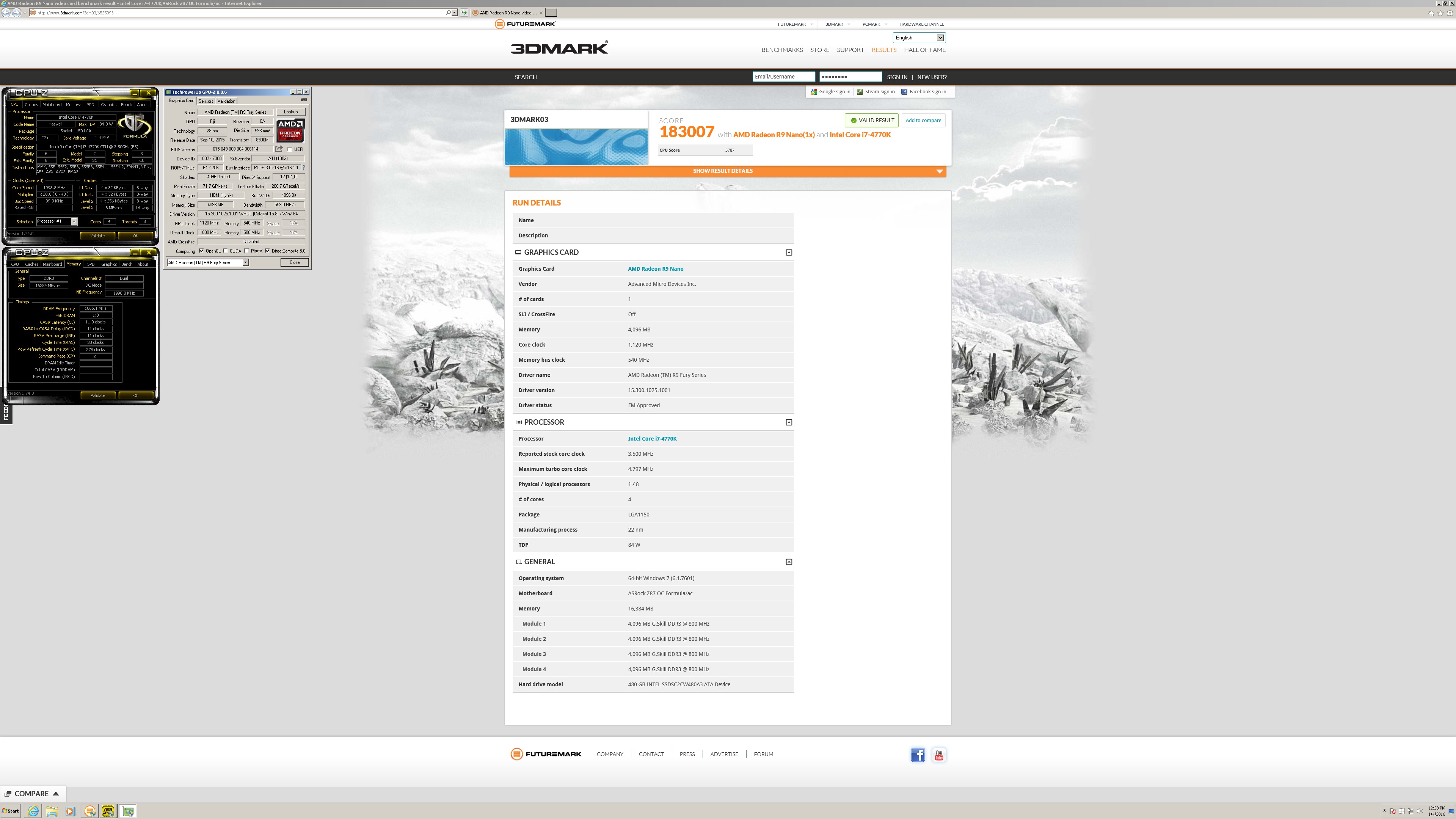This screenshot has height=819, width=1456.
Task: Click the Windows logo tray icon
Action: 1402,811
